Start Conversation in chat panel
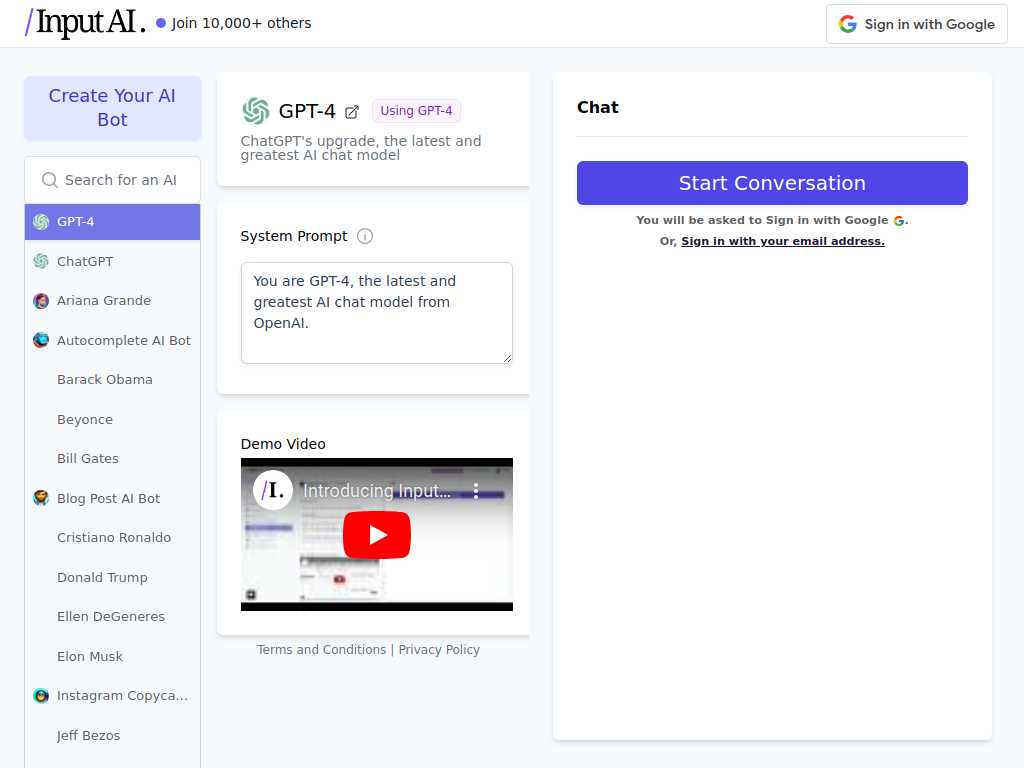 pyautogui.click(x=772, y=183)
